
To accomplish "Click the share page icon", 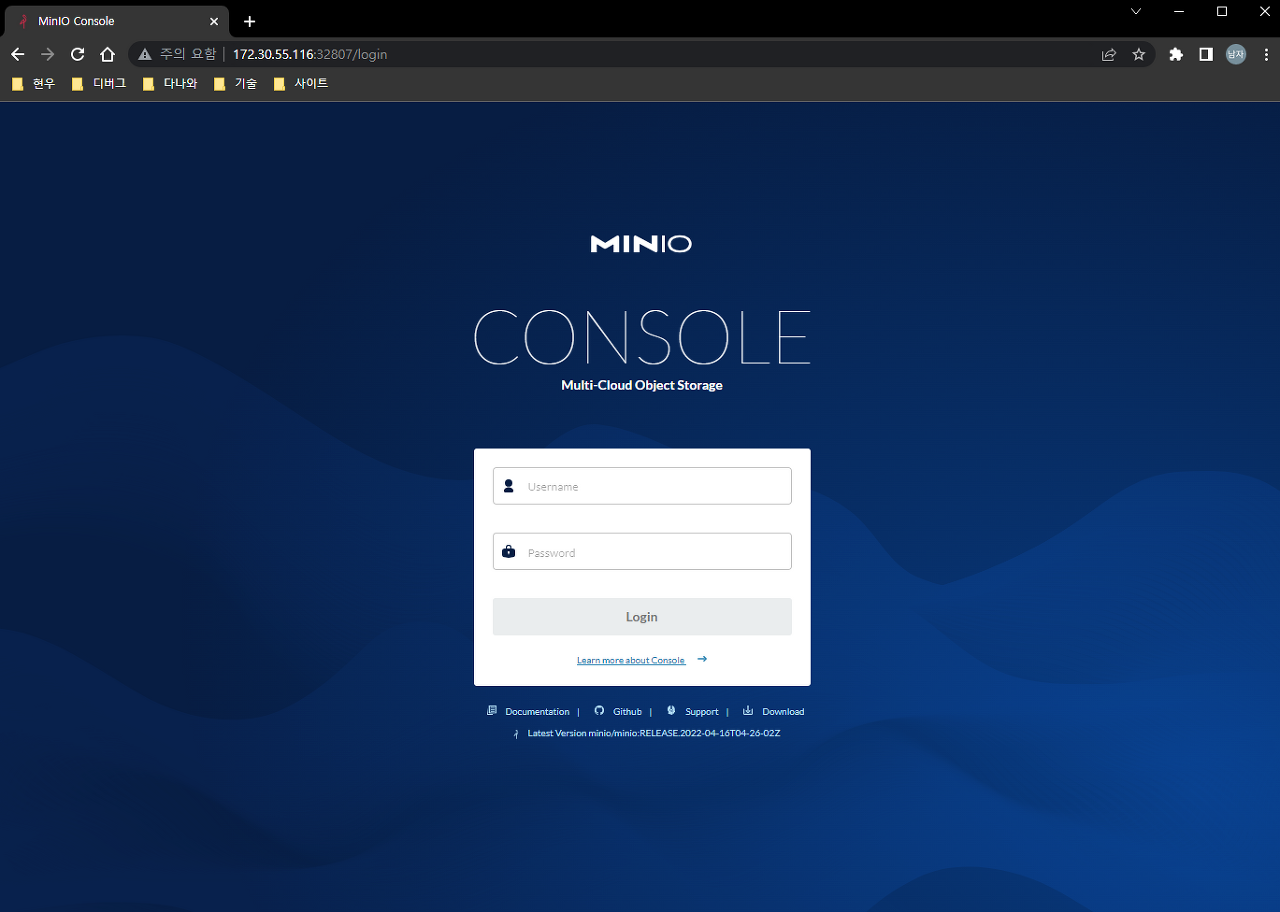I will [x=1109, y=55].
